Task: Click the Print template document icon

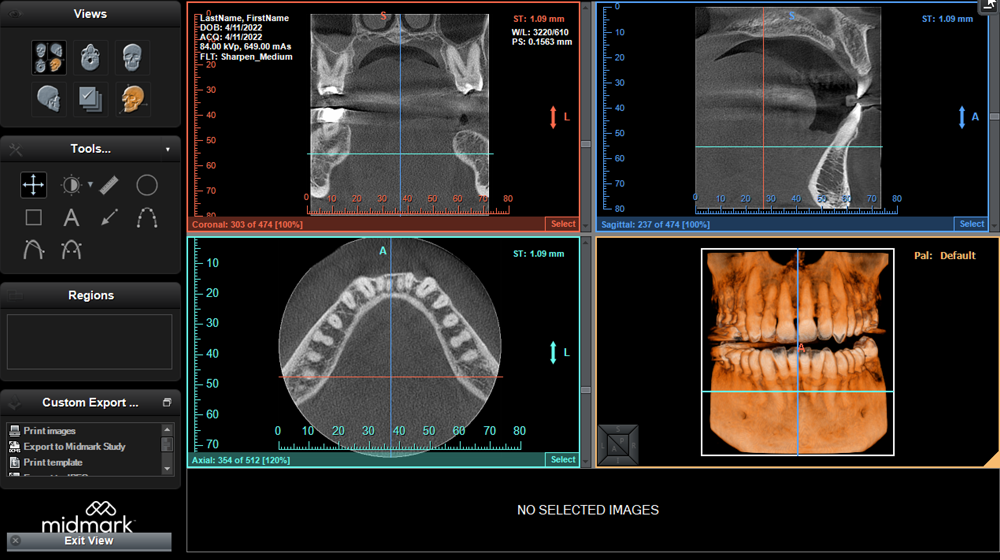Action: (x=15, y=462)
